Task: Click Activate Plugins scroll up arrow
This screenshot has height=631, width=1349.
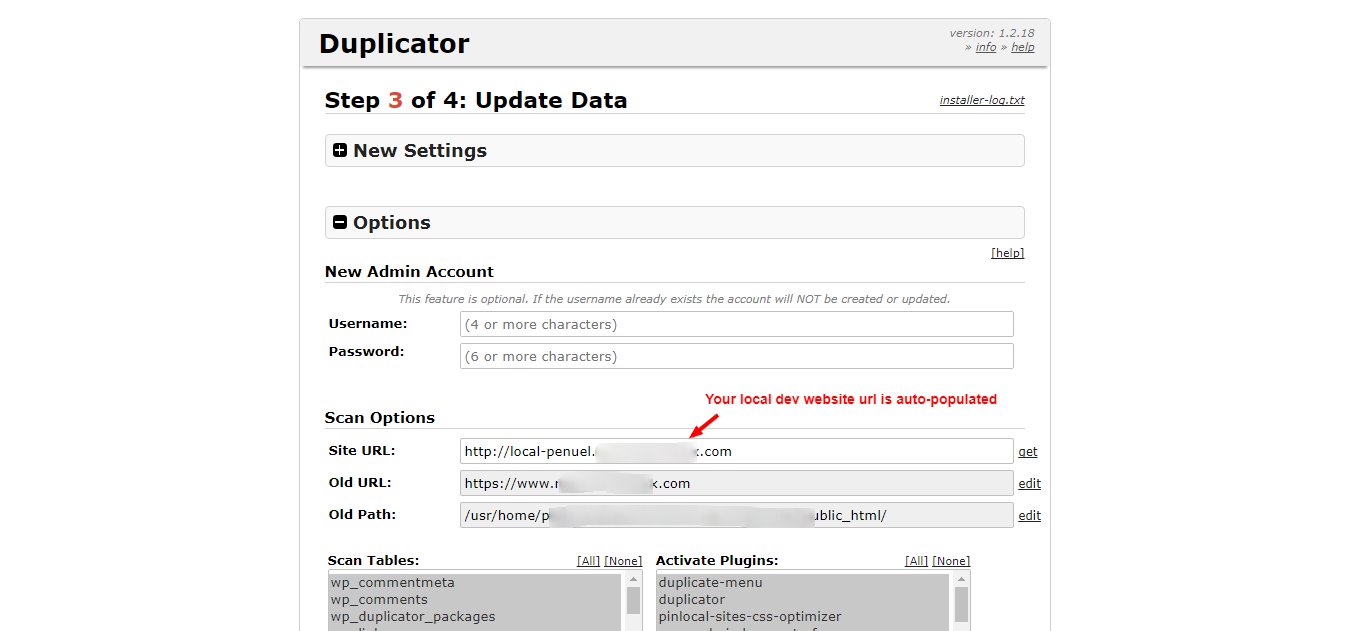Action: pyautogui.click(x=961, y=580)
